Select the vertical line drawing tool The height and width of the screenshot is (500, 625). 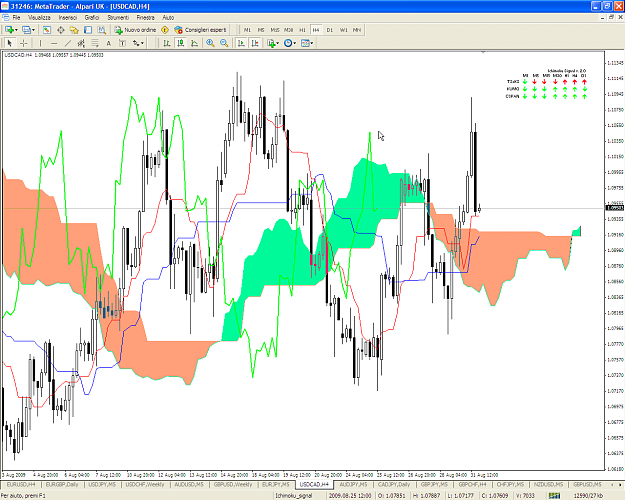pos(40,43)
